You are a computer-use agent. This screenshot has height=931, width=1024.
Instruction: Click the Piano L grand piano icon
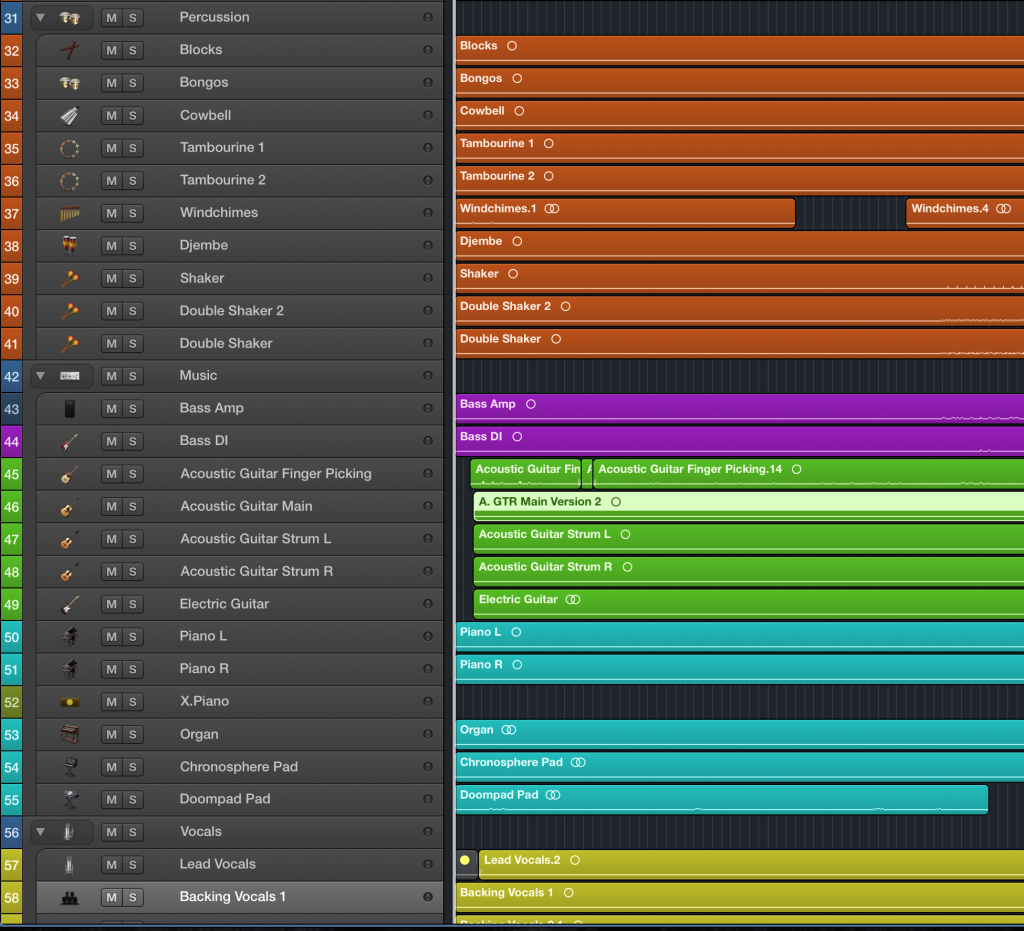[70, 637]
